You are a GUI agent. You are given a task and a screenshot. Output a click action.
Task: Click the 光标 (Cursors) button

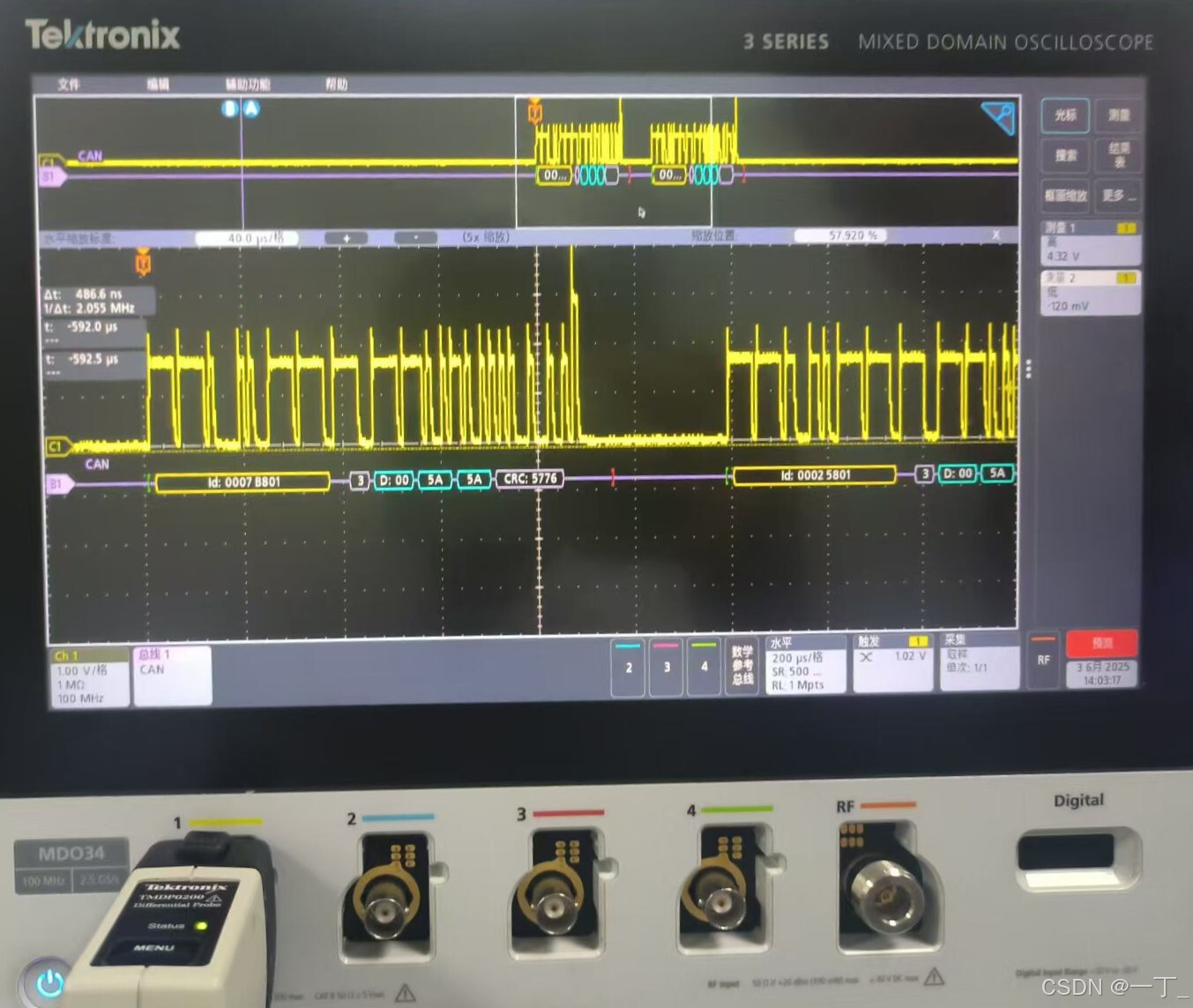click(x=1065, y=115)
